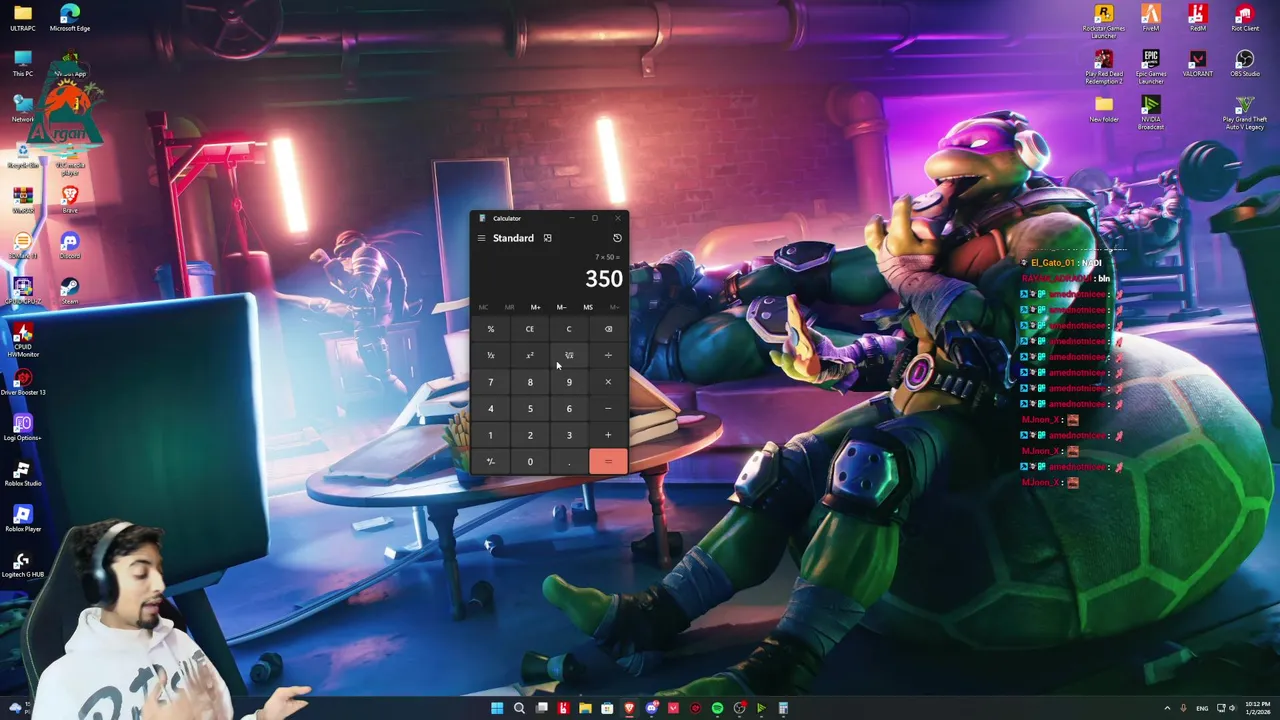Select the RedM desktop shortcut
The width and height of the screenshot is (1280, 720).
1197,18
